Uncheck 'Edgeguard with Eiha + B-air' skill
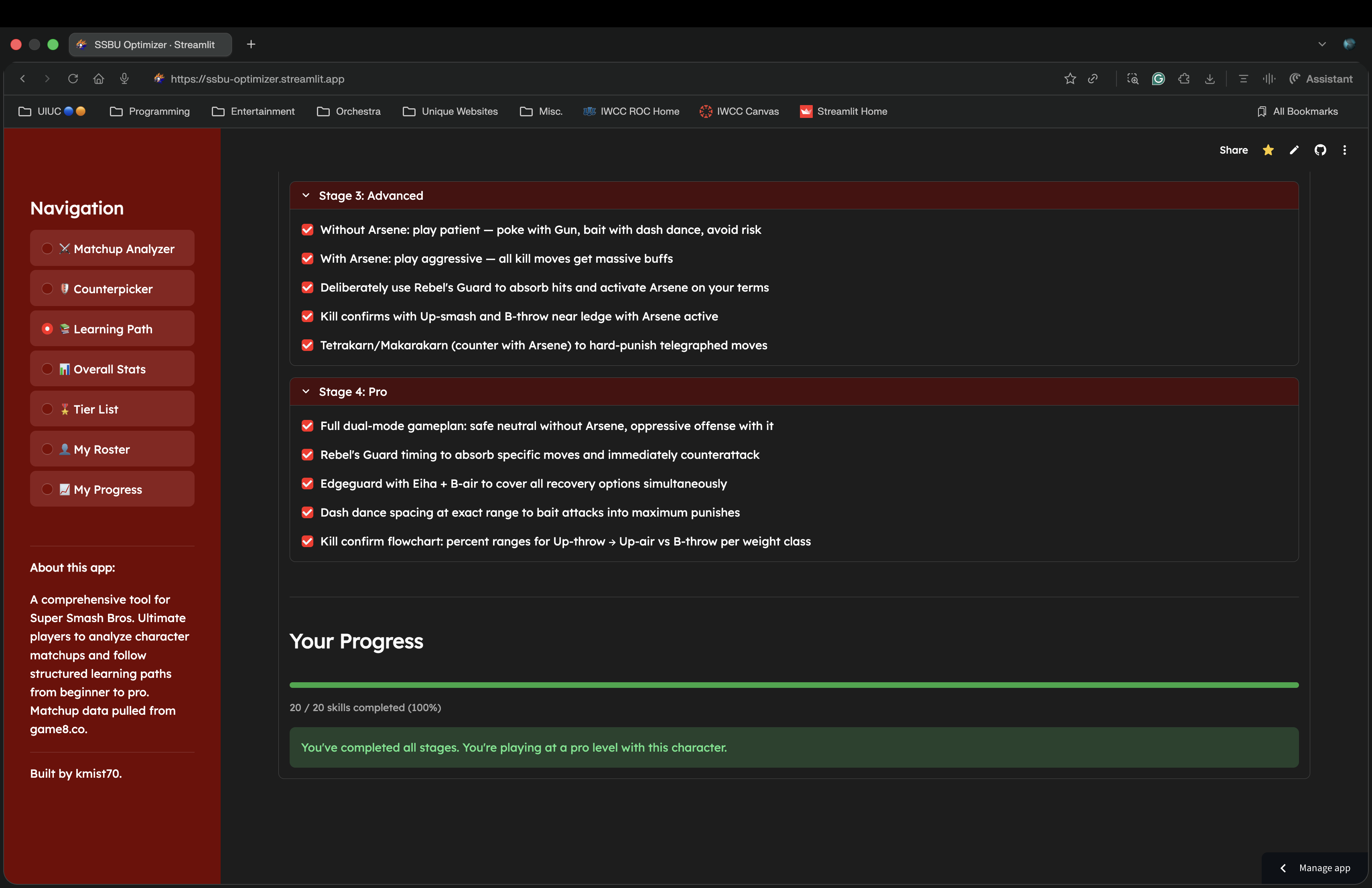 pyautogui.click(x=307, y=483)
